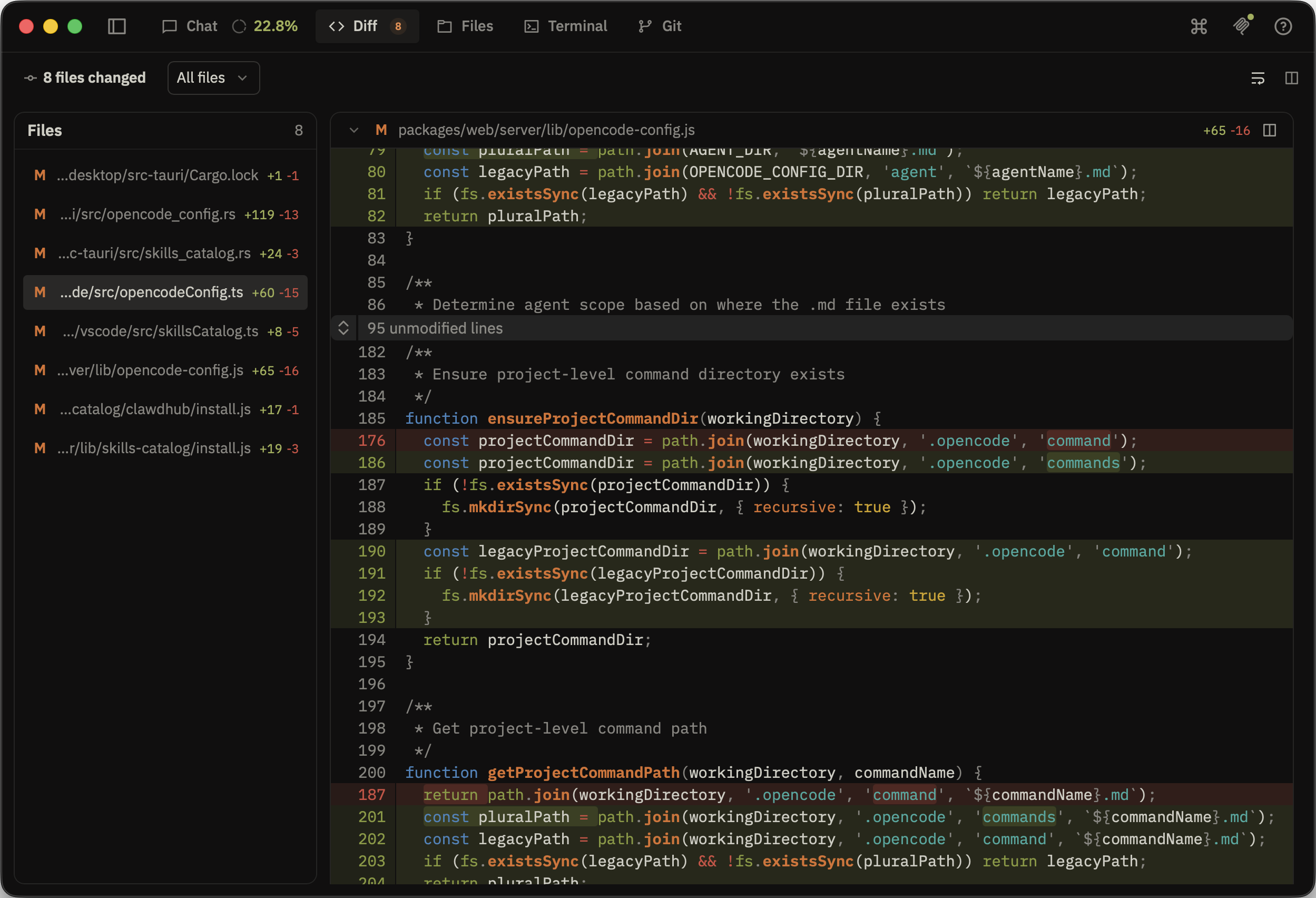Screen dimensions: 1316x898
Task: Click the packages/web/server/lib/opencode-config.js path
Action: [x=546, y=130]
